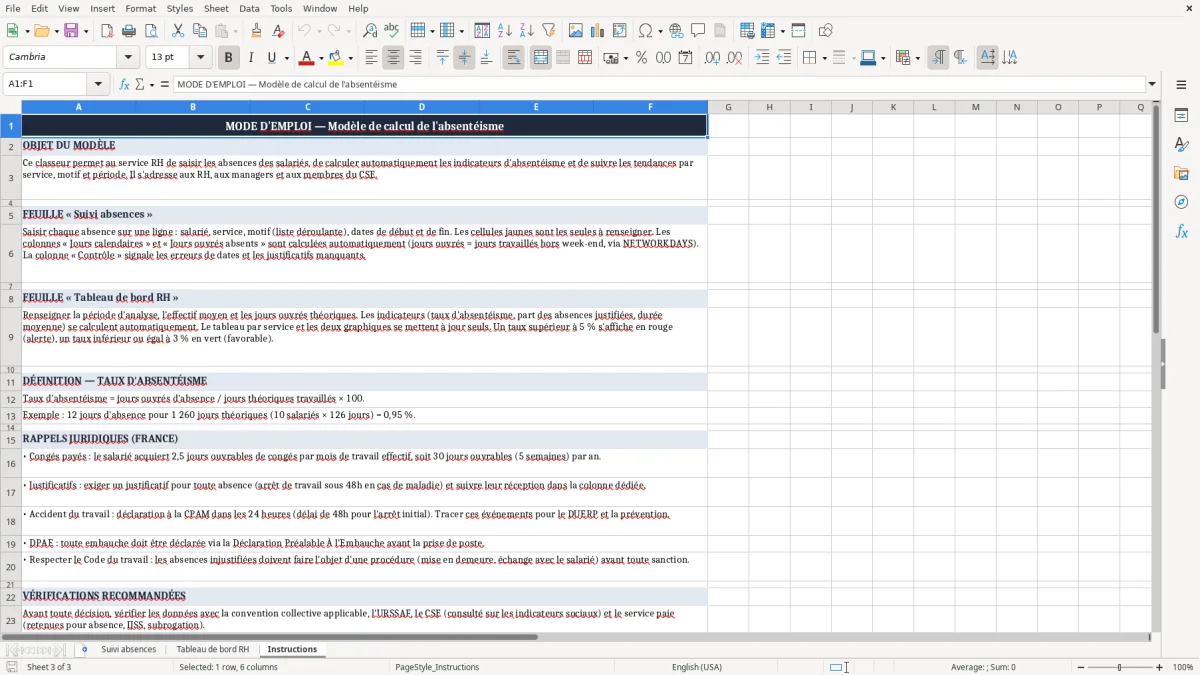Image resolution: width=1200 pixels, height=675 pixels.
Task: Click the Merge and Center Cells icon
Action: point(541,58)
